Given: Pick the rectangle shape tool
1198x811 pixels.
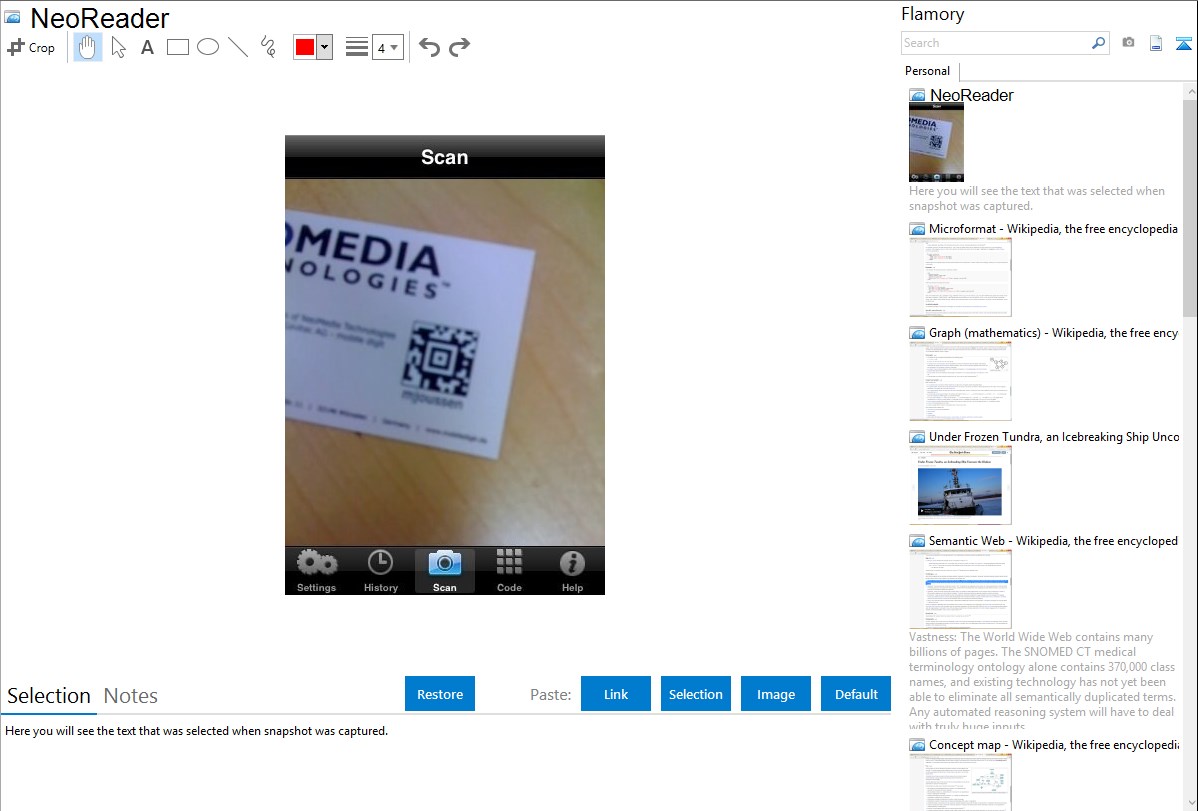Looking at the screenshot, I should (x=178, y=47).
